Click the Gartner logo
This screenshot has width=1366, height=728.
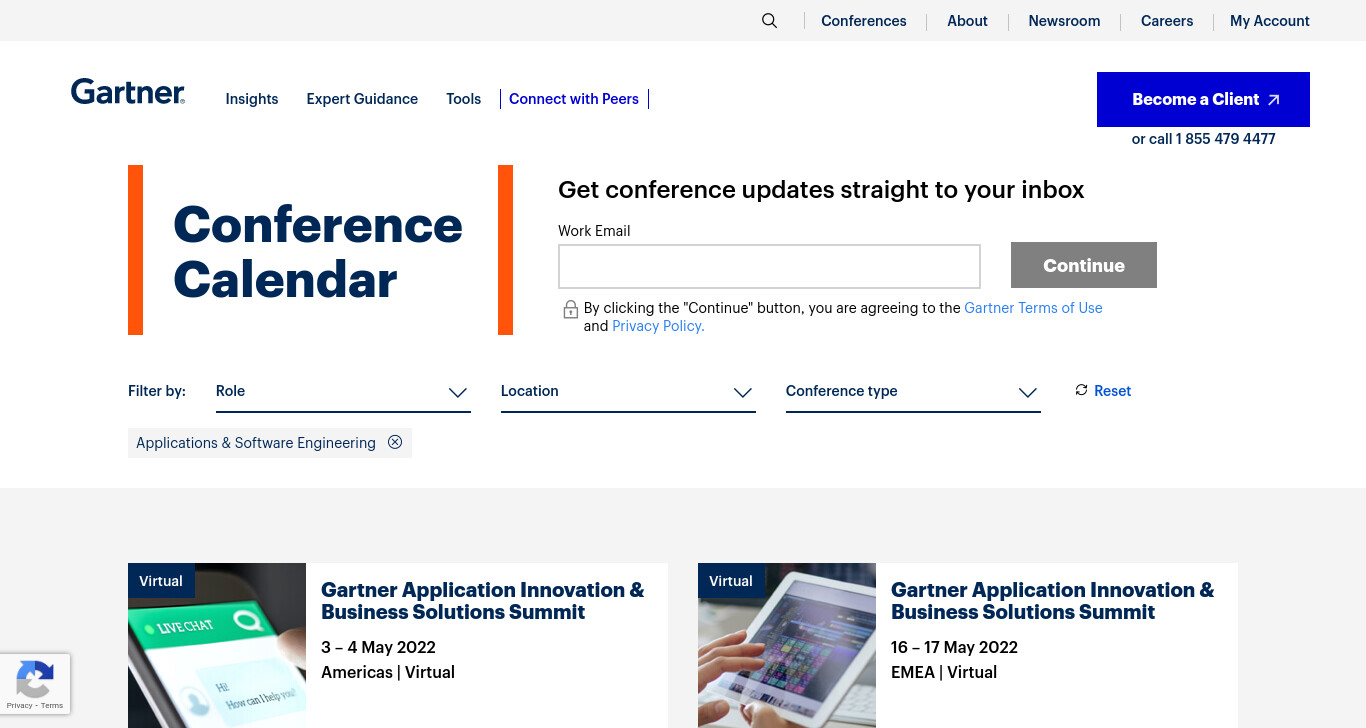point(128,93)
